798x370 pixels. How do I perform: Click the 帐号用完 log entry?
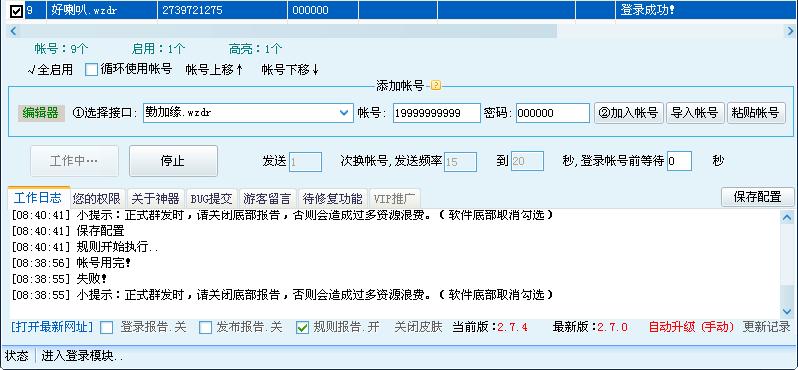pyautogui.click(x=71, y=263)
